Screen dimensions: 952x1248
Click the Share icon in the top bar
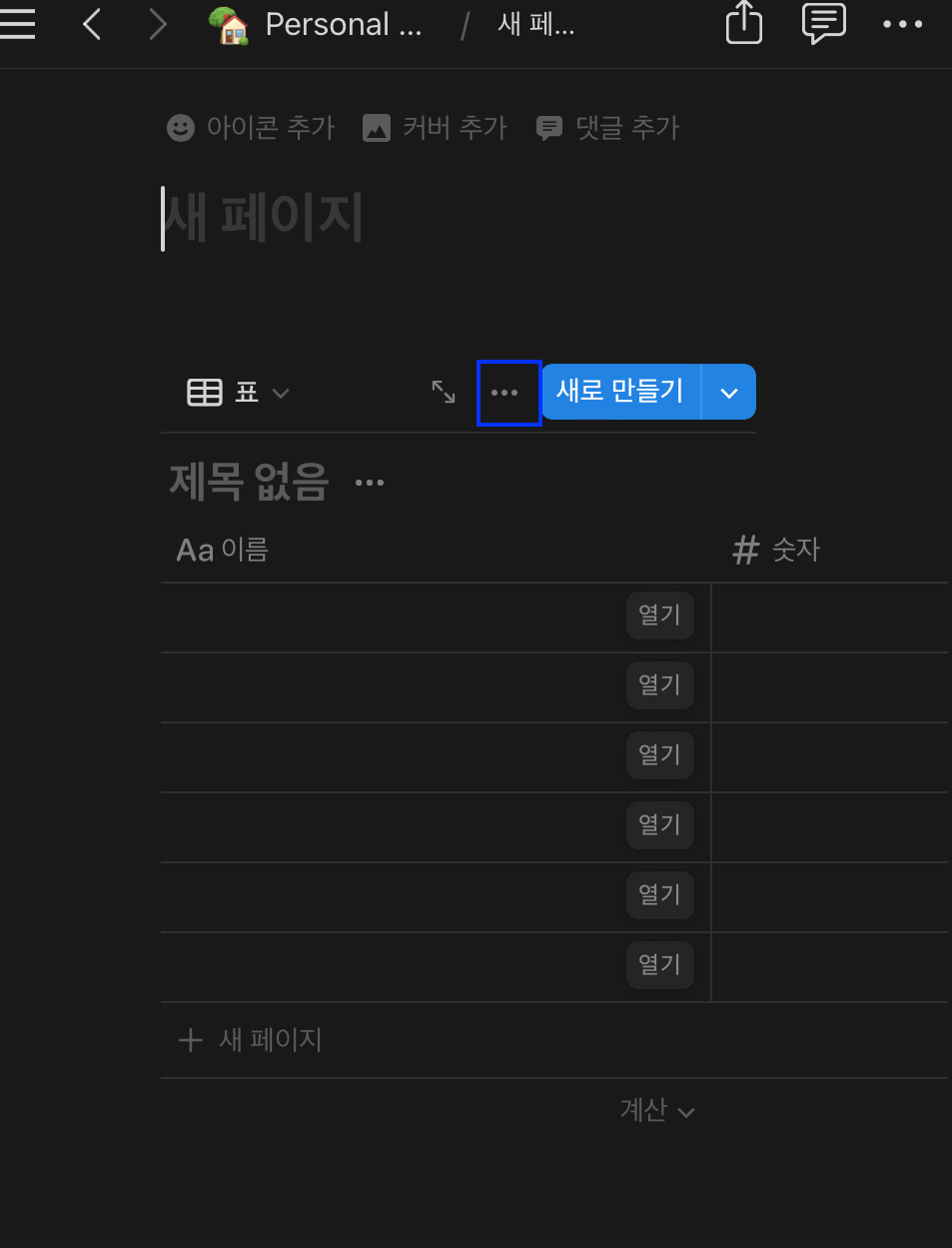point(743,24)
